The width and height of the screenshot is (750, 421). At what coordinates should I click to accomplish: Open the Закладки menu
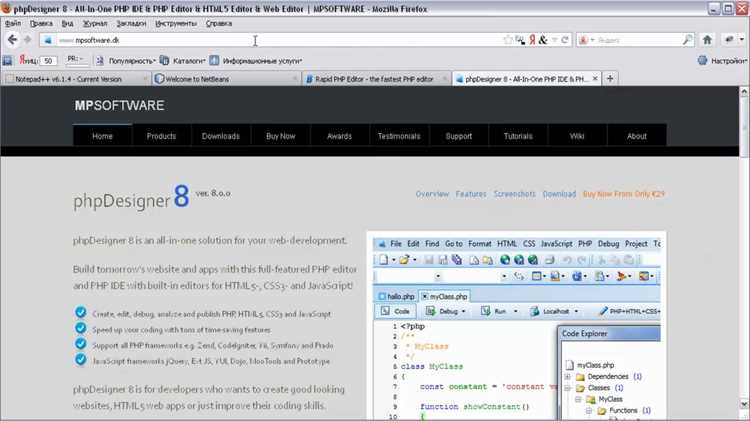pyautogui.click(x=131, y=23)
